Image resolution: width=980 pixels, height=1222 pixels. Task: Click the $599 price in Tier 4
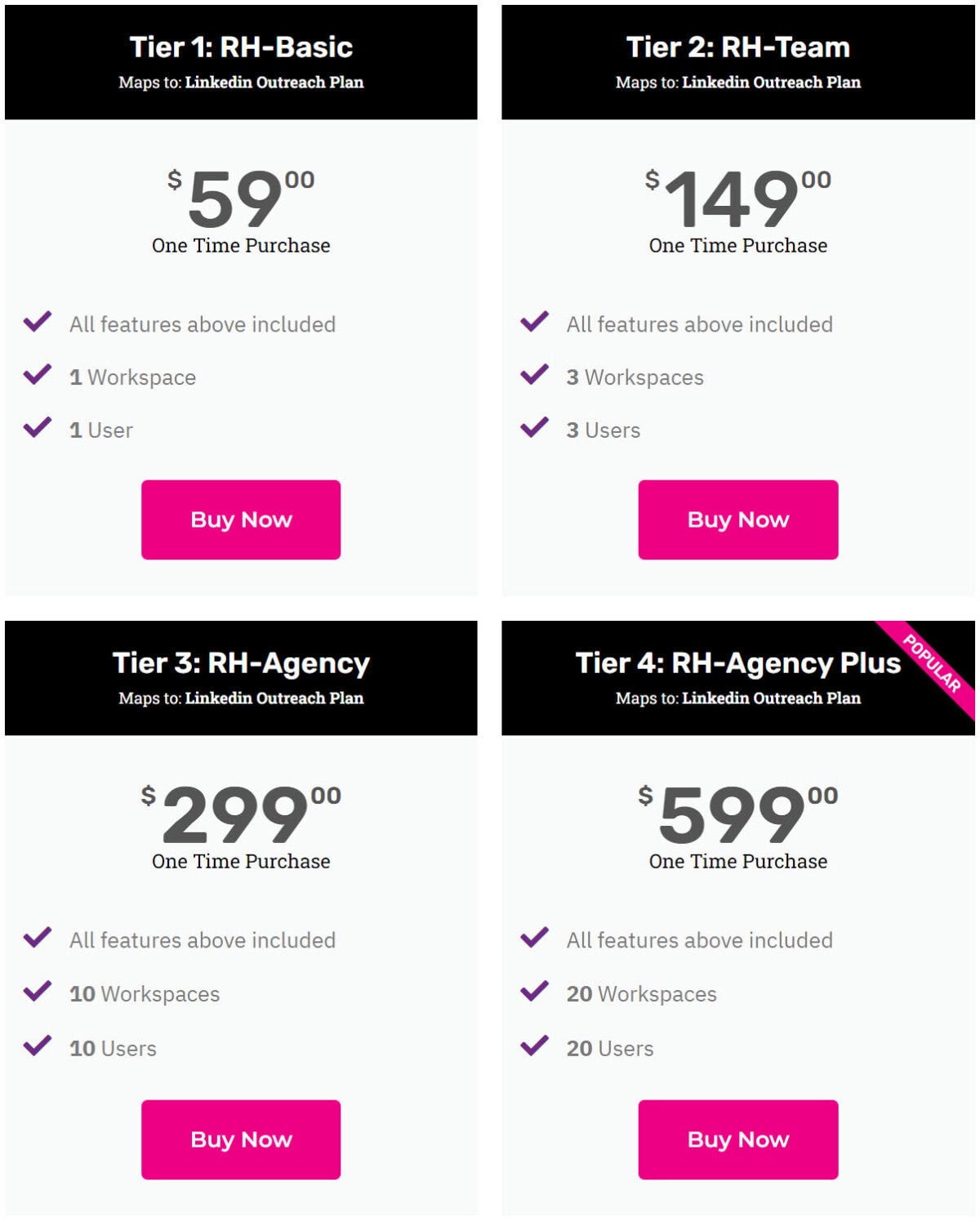click(738, 813)
